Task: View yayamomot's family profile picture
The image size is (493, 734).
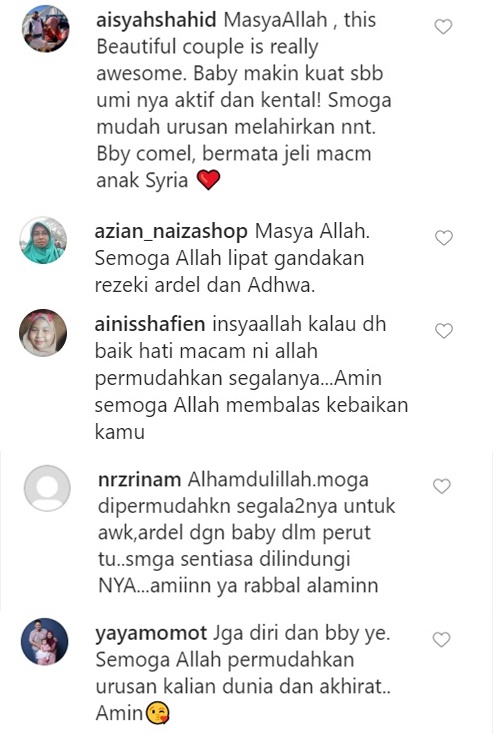Action: coord(45,641)
